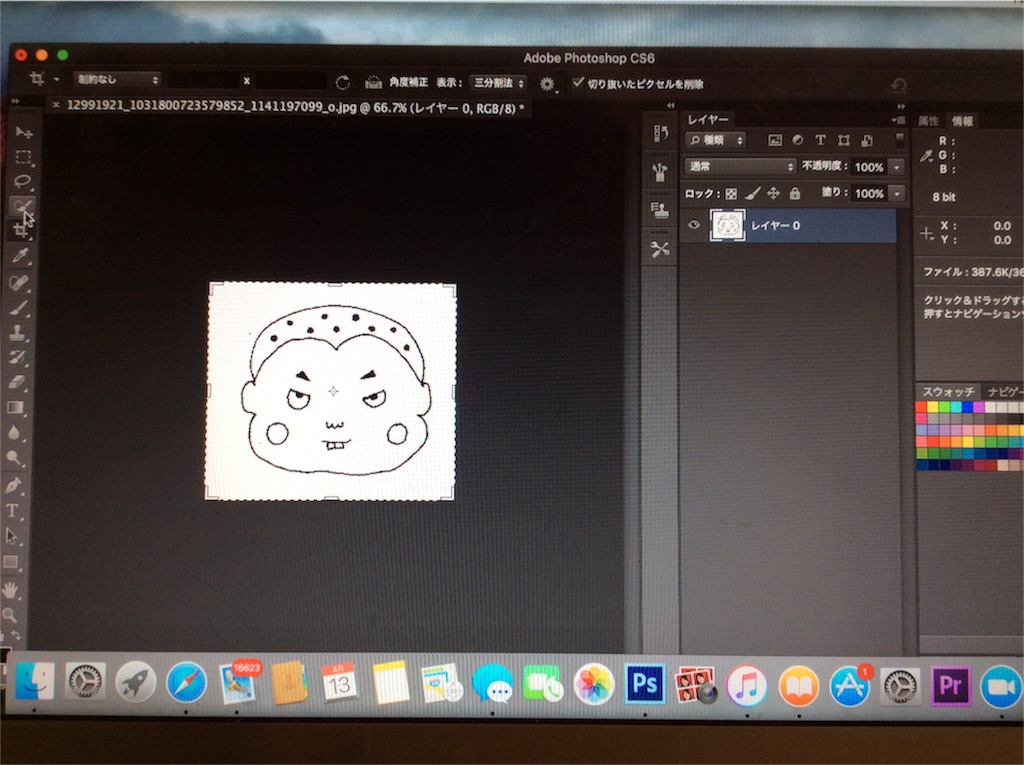This screenshot has height=765, width=1024.
Task: Select the Pen tool
Action: [x=14, y=485]
